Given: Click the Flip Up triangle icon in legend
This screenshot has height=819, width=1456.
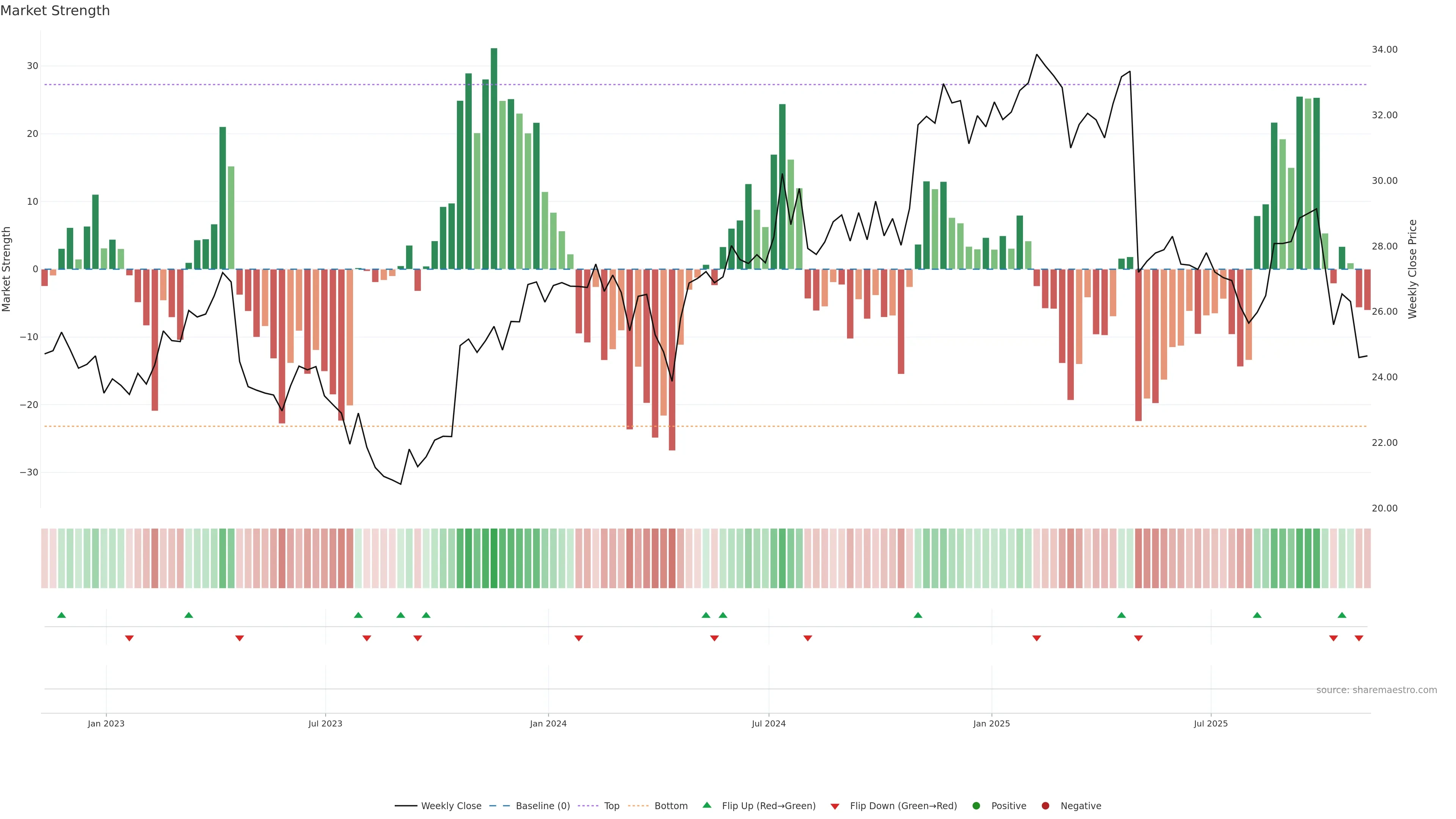Looking at the screenshot, I should (x=706, y=805).
